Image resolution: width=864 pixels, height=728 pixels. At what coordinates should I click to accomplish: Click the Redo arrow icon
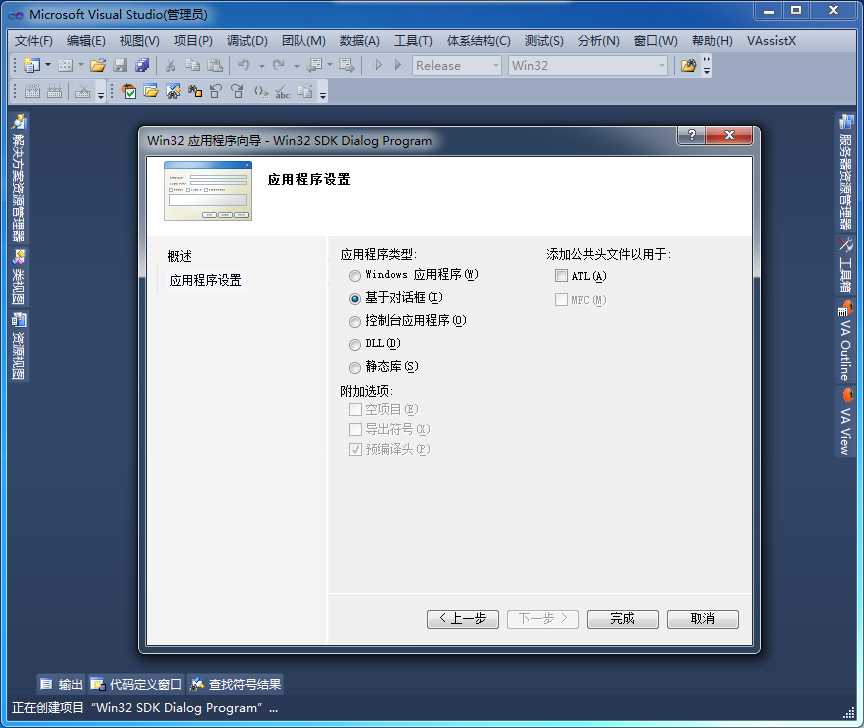click(279, 66)
